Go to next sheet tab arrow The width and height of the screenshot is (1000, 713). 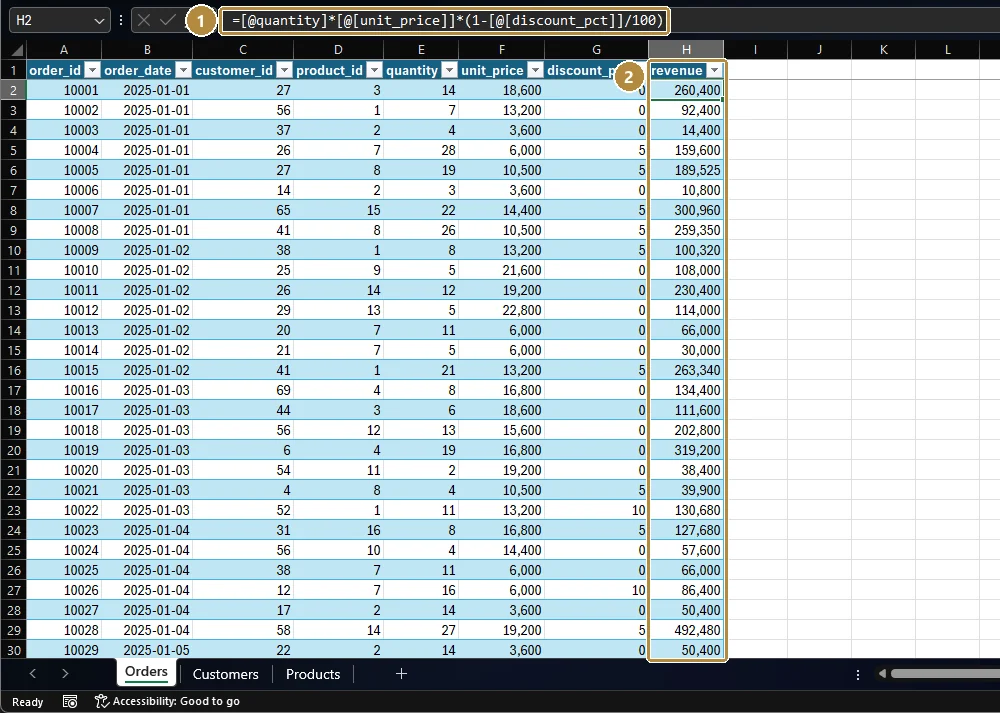click(x=65, y=673)
